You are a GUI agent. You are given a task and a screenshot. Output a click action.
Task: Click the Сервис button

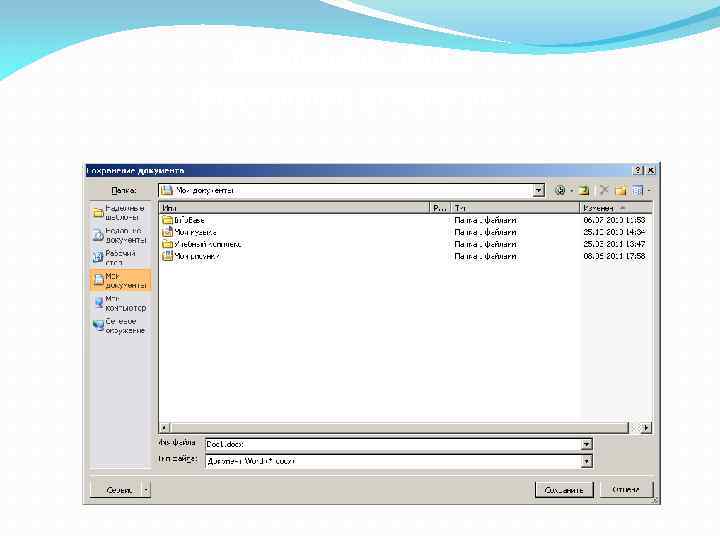[116, 490]
